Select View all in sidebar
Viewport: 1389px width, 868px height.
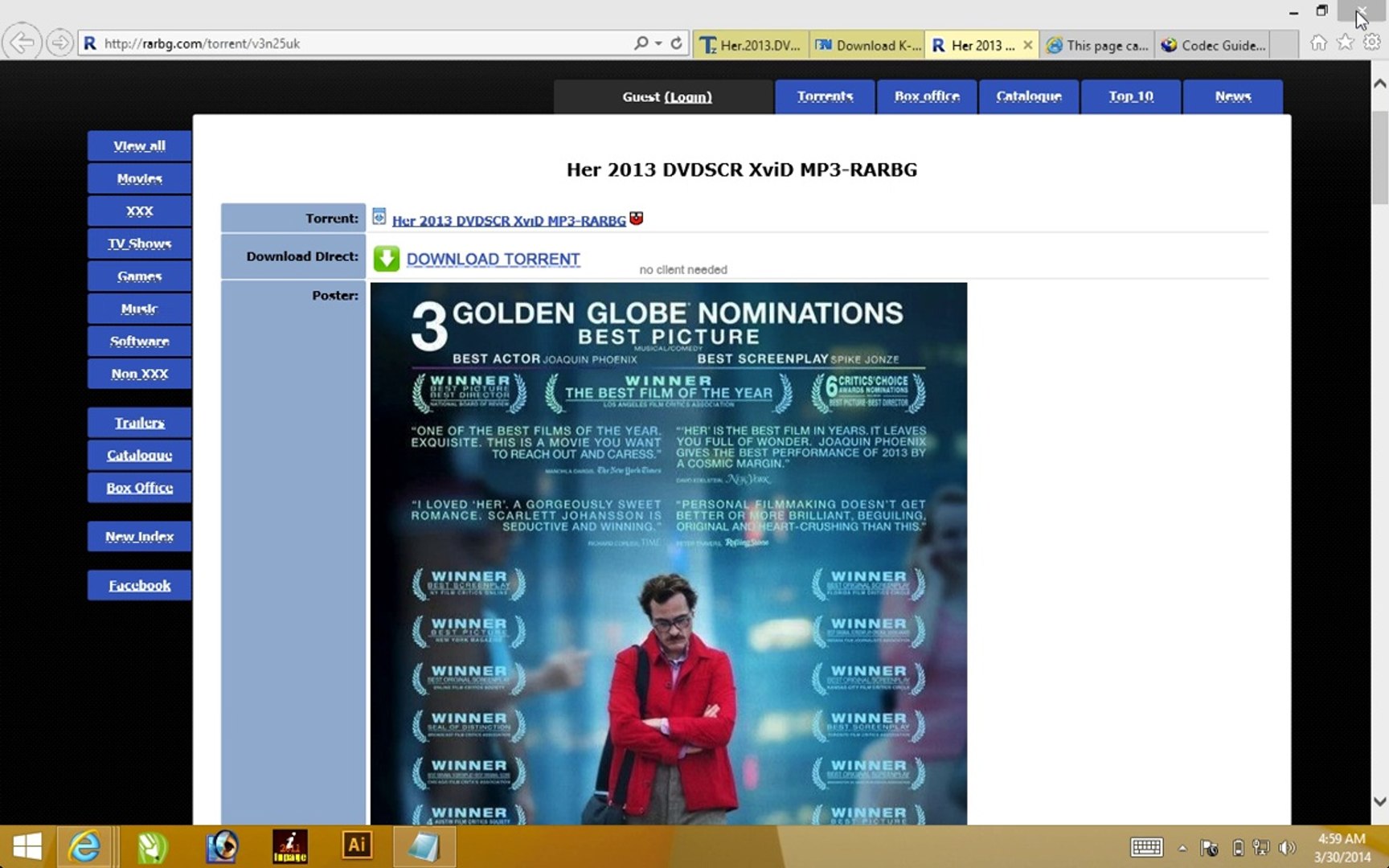tap(140, 145)
